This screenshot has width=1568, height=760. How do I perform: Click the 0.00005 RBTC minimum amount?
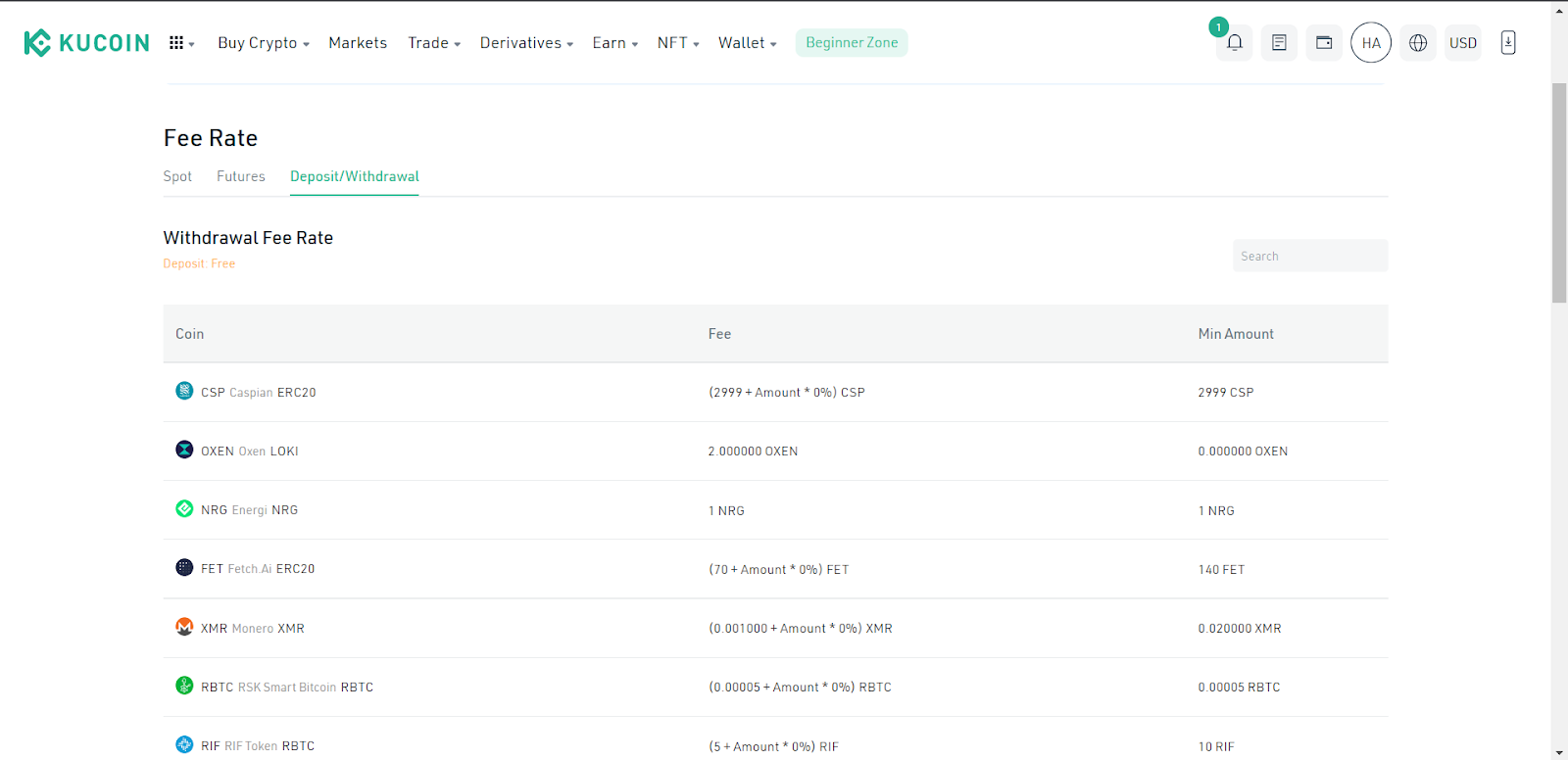[x=1239, y=688]
